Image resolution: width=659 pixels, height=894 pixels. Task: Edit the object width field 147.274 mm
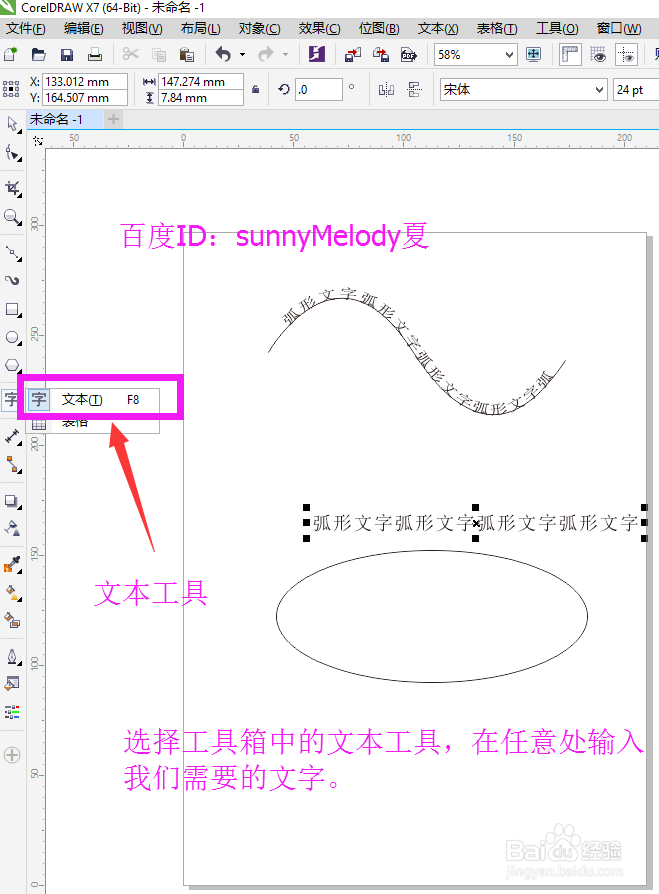201,82
